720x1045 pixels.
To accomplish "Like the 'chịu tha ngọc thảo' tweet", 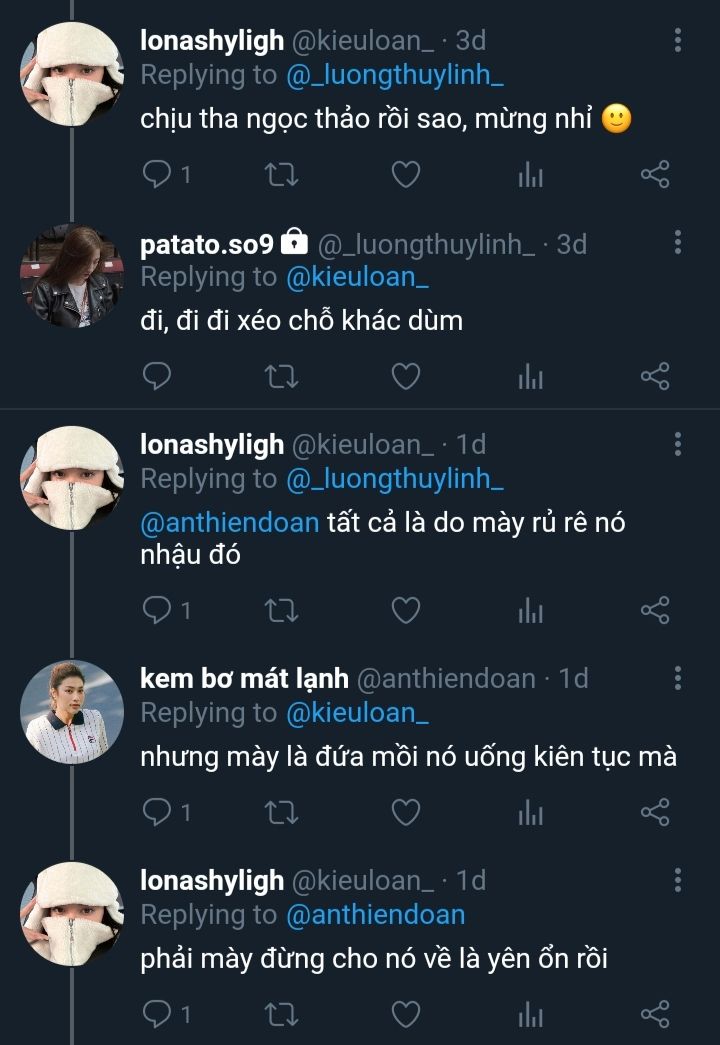I will point(405,176).
